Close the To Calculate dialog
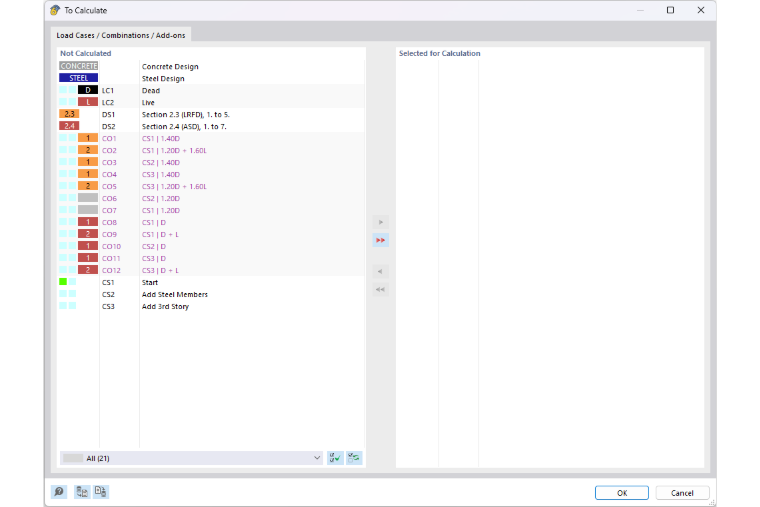Viewport: 760px width, 507px height. (x=701, y=10)
